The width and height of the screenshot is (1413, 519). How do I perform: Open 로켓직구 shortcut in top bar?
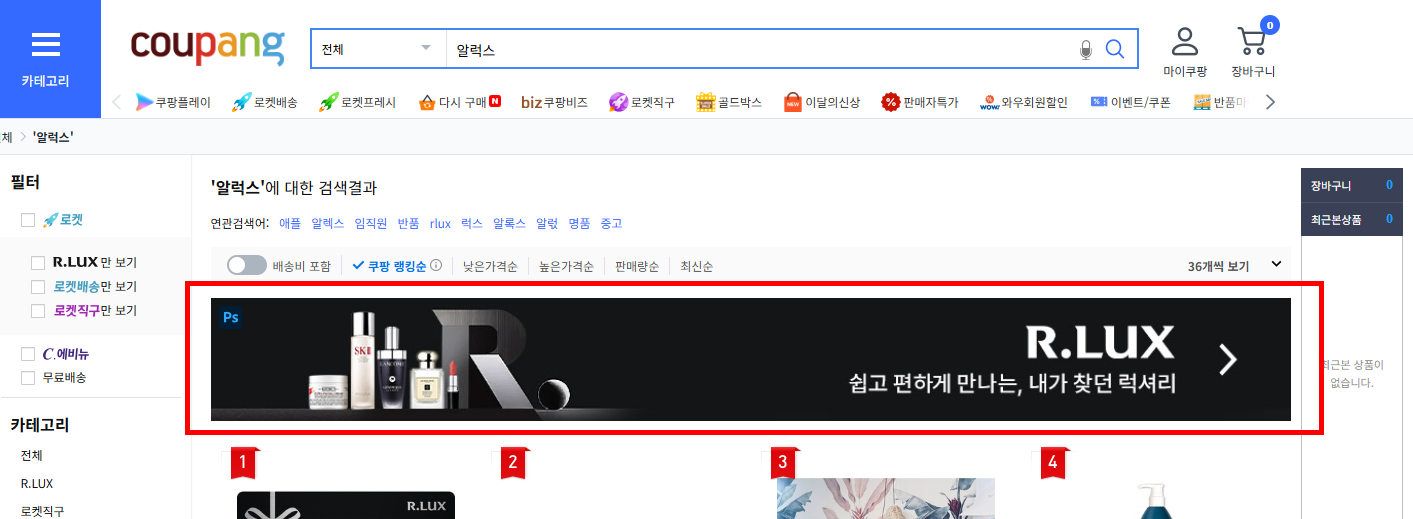click(x=641, y=102)
